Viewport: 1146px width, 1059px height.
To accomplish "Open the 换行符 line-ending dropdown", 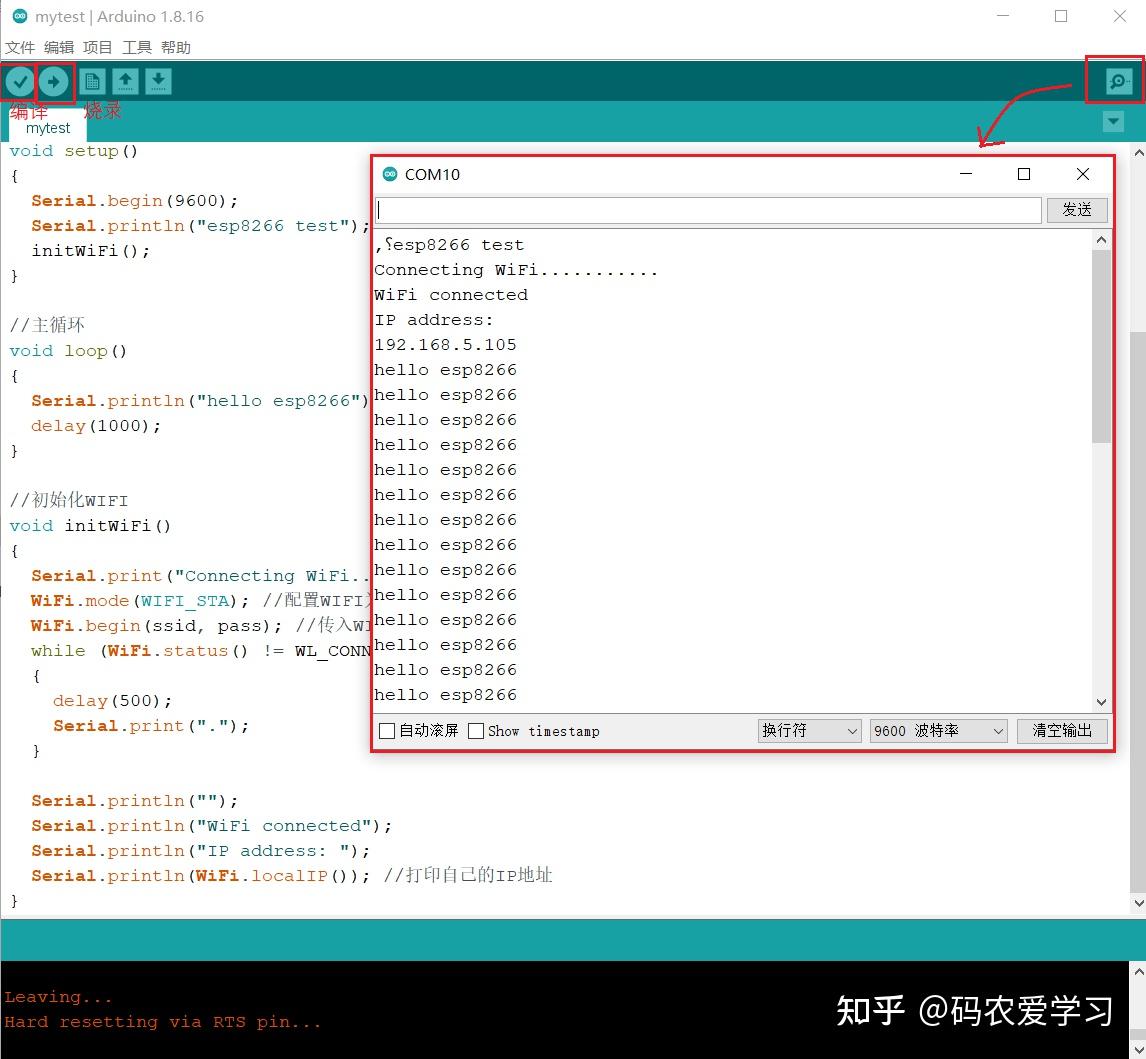I will tap(808, 731).
